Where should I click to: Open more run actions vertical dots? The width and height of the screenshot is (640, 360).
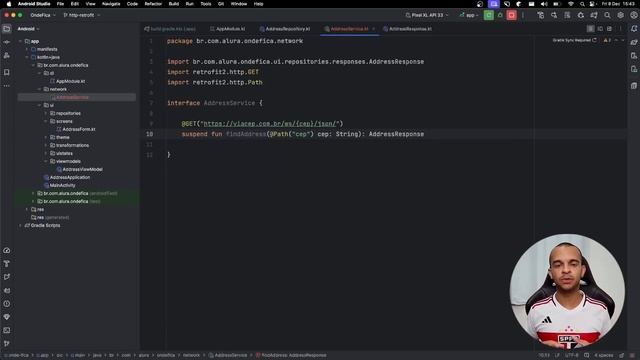(523, 15)
